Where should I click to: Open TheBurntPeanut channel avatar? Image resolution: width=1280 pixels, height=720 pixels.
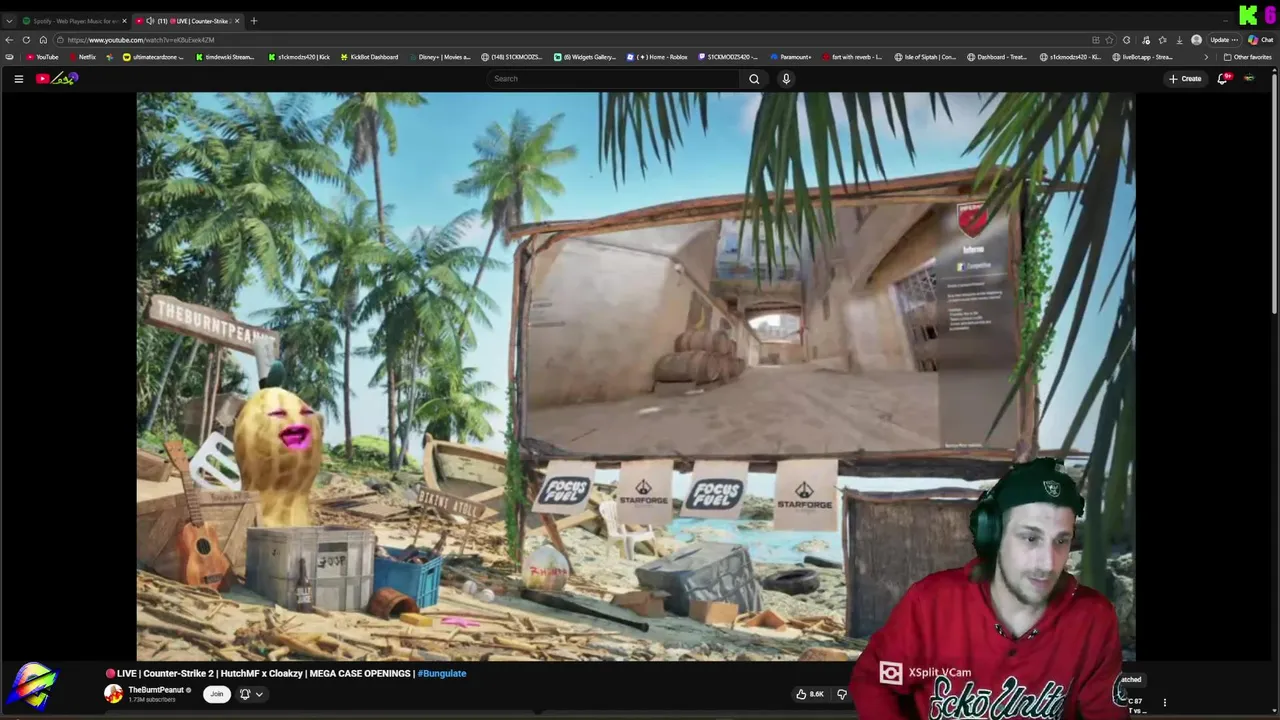click(114, 694)
